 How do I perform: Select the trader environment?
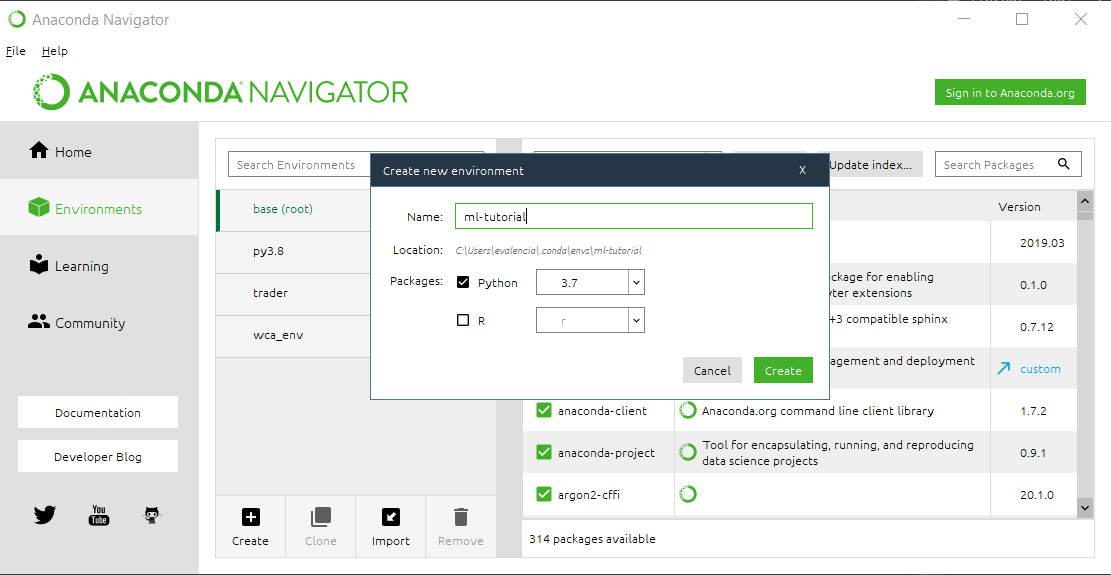tap(293, 292)
